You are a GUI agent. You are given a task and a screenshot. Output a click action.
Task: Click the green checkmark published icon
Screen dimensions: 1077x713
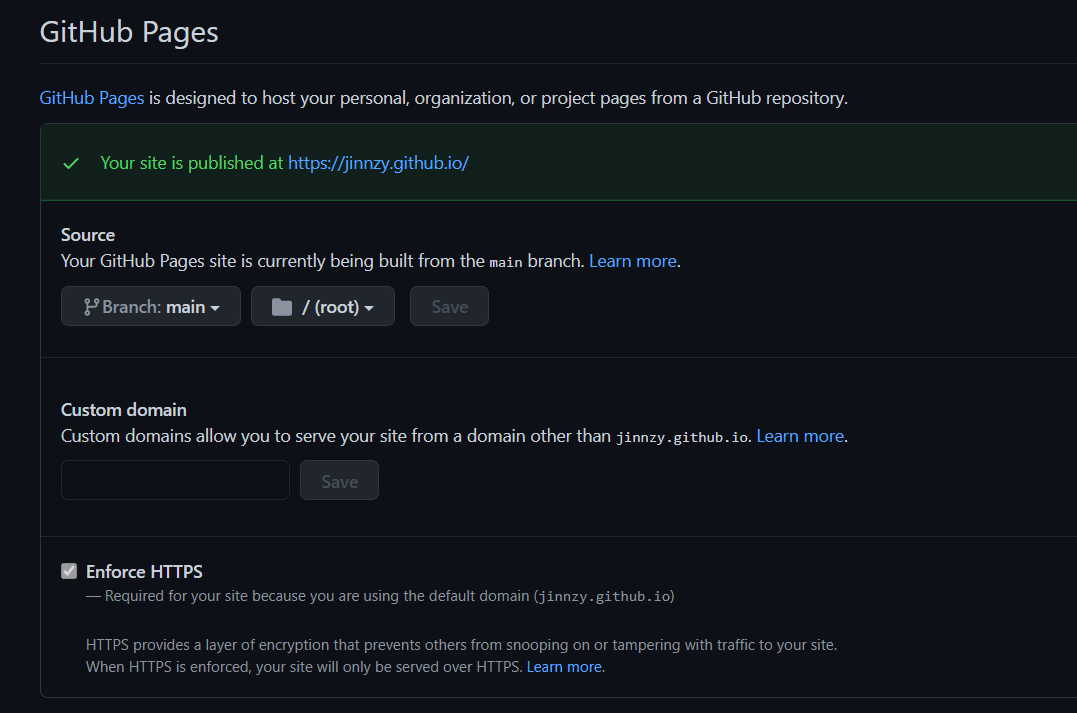coord(70,163)
